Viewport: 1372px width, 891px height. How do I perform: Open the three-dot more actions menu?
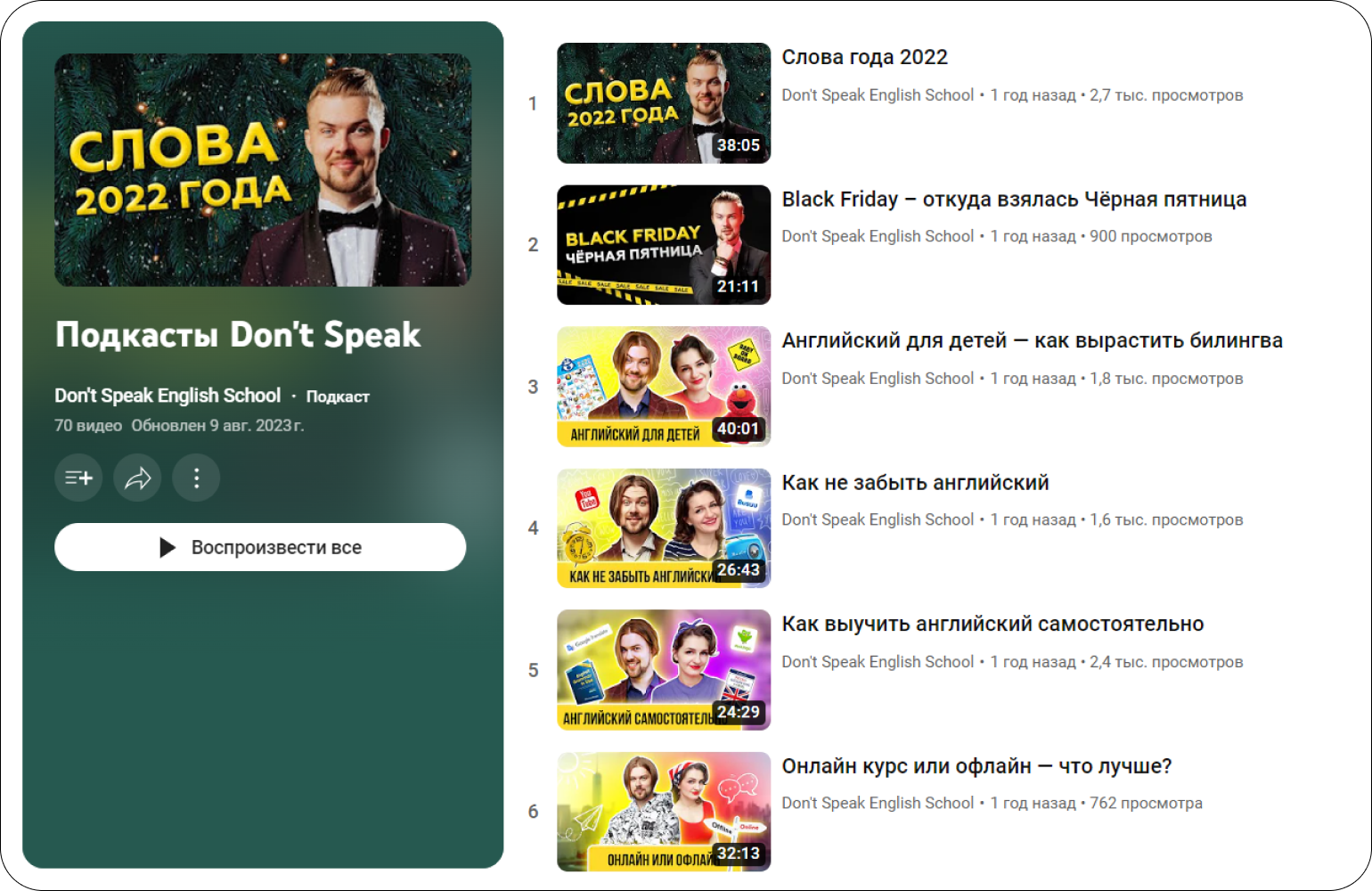click(x=196, y=478)
